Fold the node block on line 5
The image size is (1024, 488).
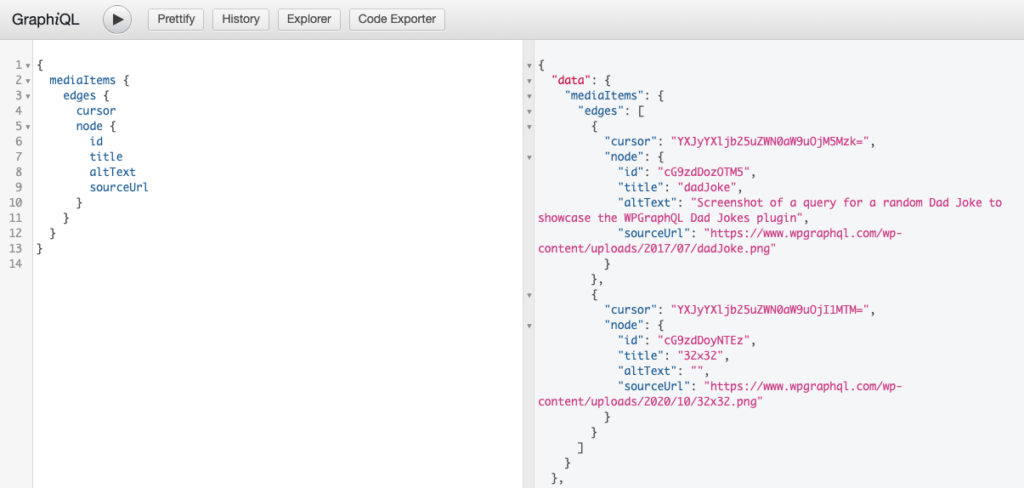pos(28,127)
